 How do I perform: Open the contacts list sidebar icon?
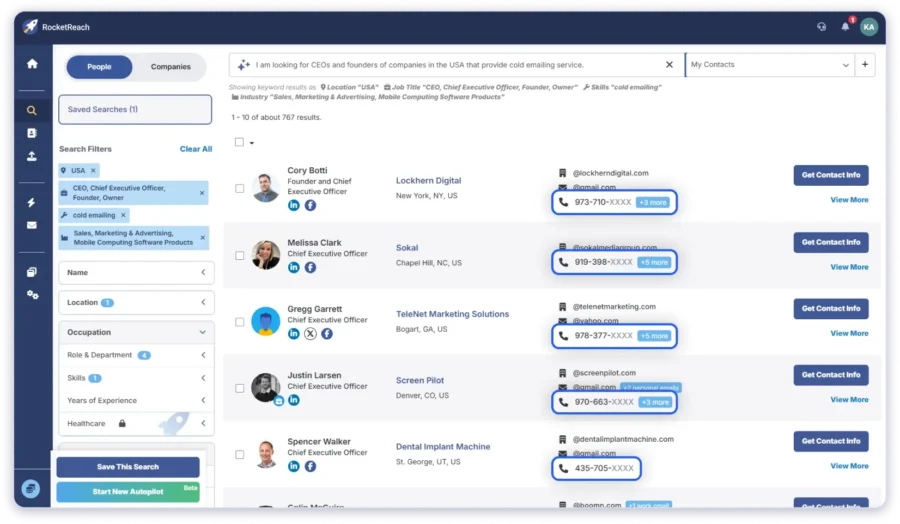[32, 133]
